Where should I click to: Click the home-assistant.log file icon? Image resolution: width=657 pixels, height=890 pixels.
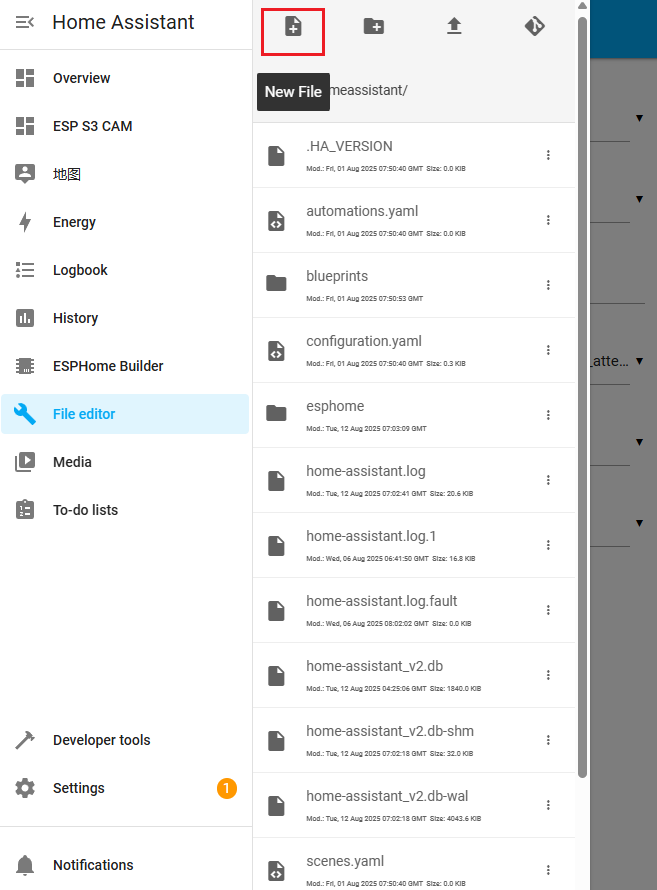point(276,481)
